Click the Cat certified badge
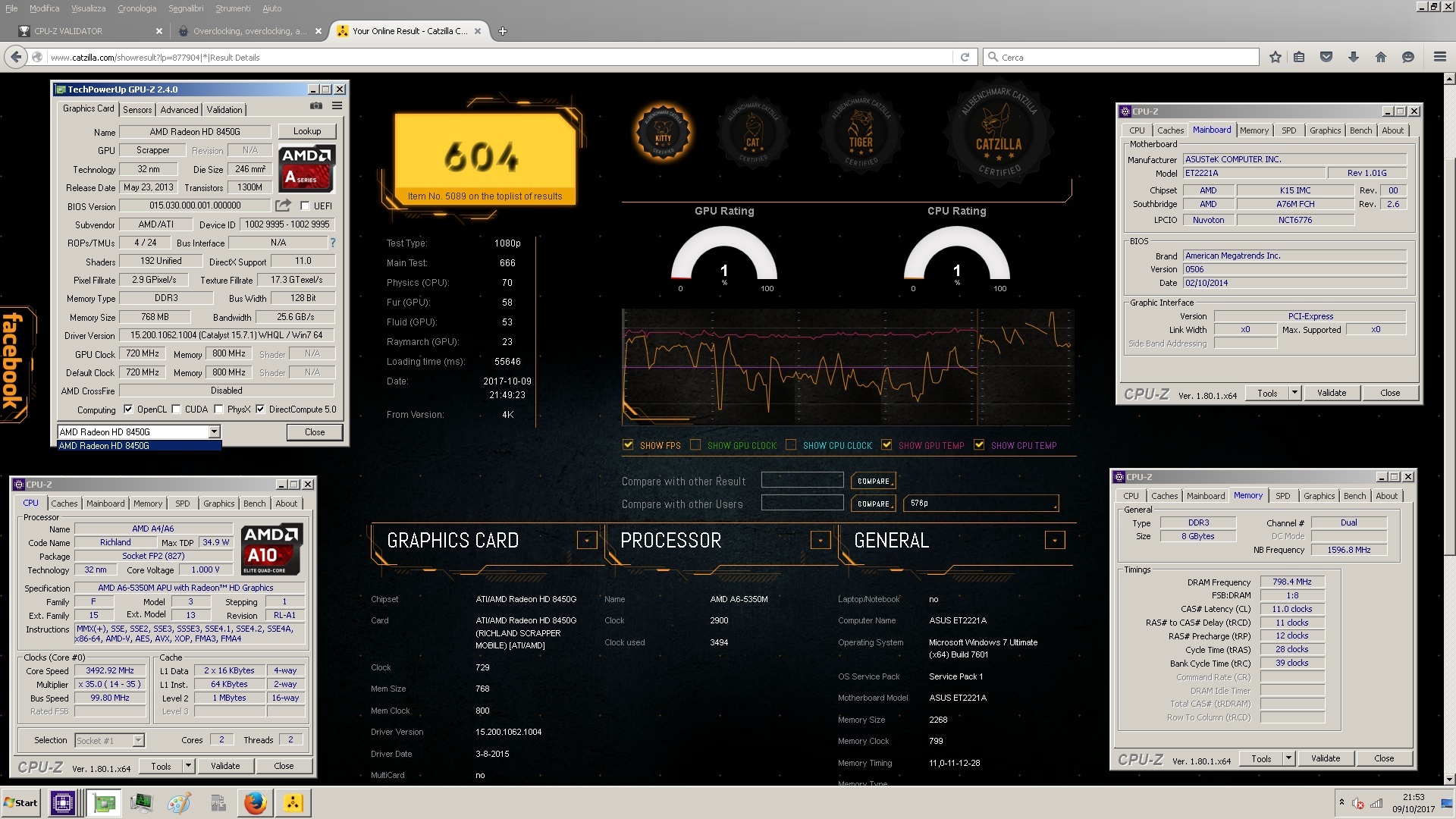Screen dimensions: 1456x819 (752, 132)
